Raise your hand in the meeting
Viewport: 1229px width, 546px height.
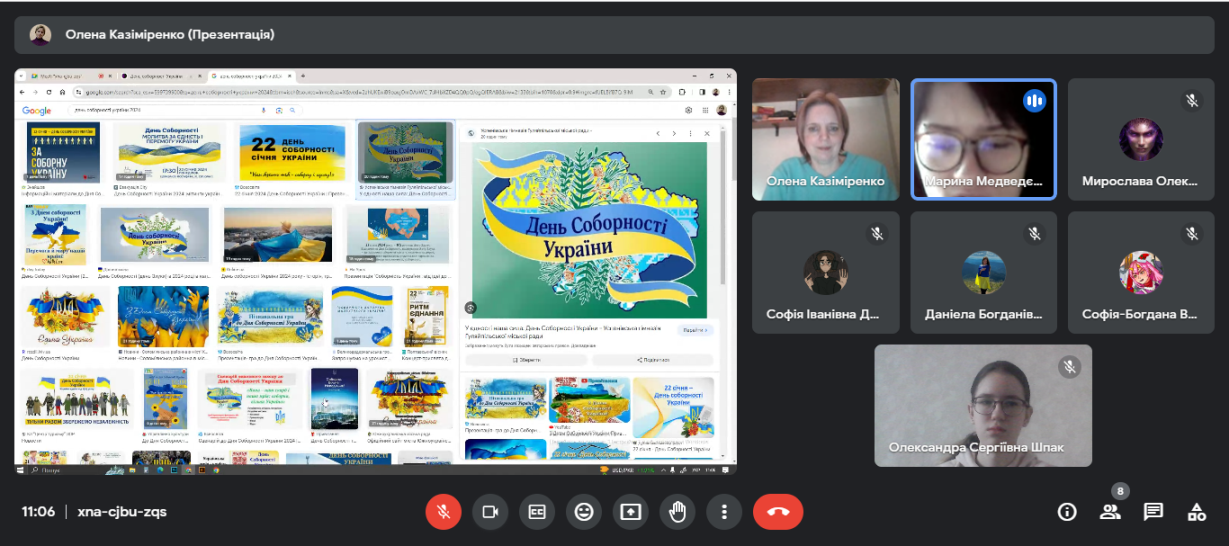click(x=677, y=512)
